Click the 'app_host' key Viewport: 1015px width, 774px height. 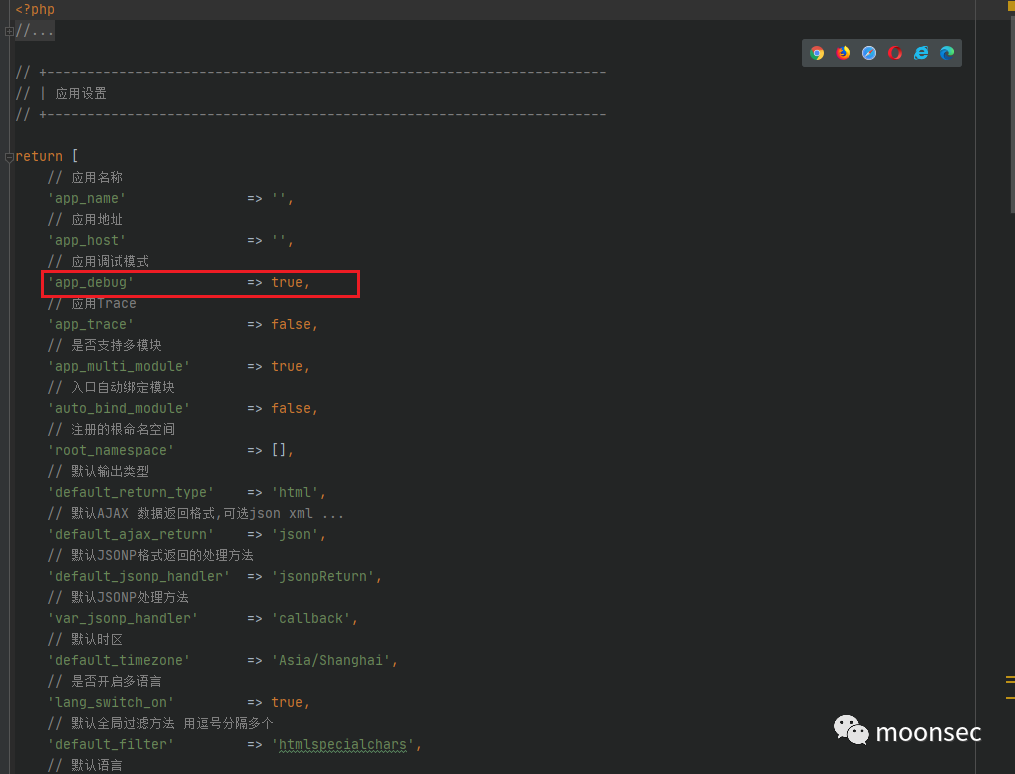point(87,241)
